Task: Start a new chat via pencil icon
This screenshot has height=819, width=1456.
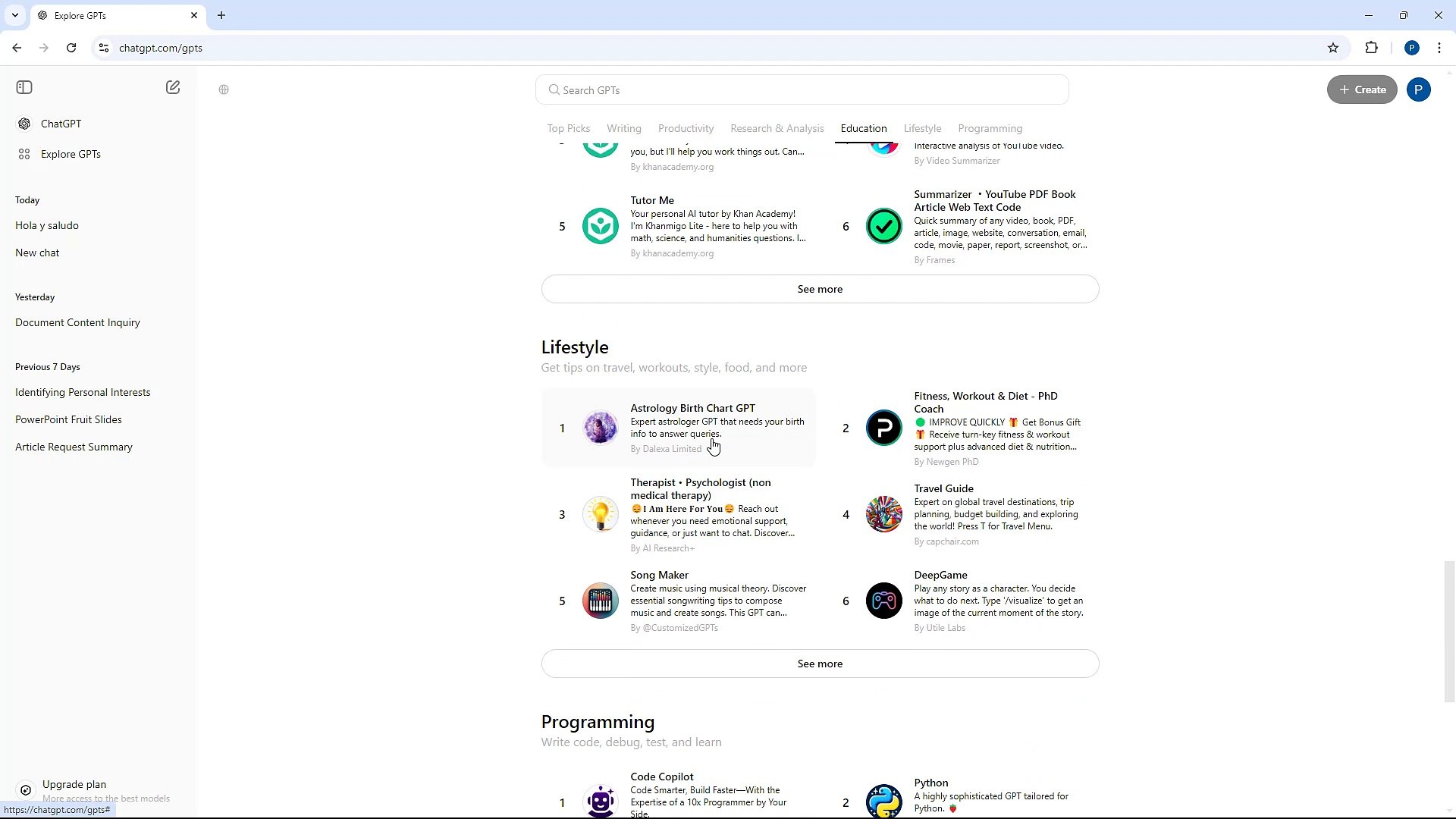Action: (173, 87)
